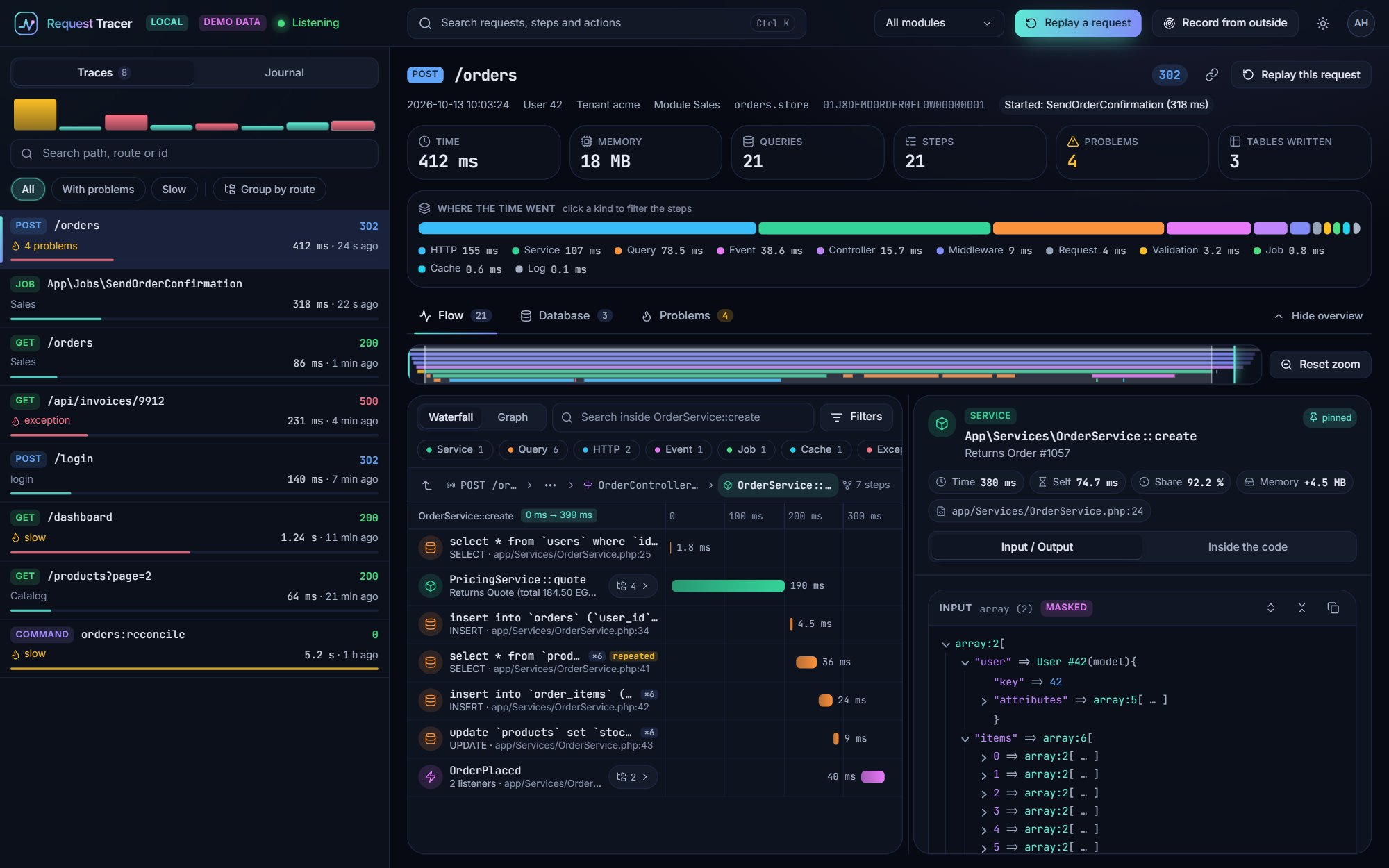Viewport: 1389px width, 868px height.
Task: Toggle the HTTP 2 filter chip
Action: [606, 449]
